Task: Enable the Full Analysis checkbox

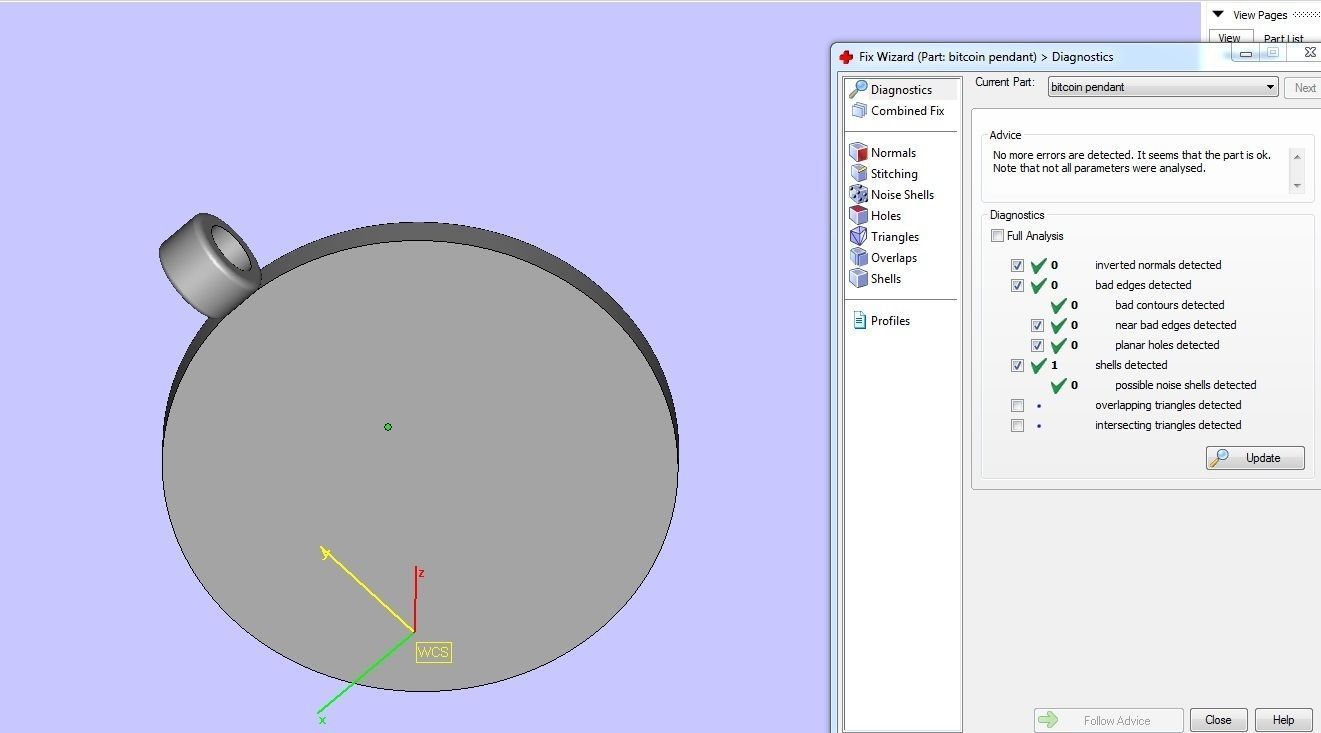Action: 997,236
